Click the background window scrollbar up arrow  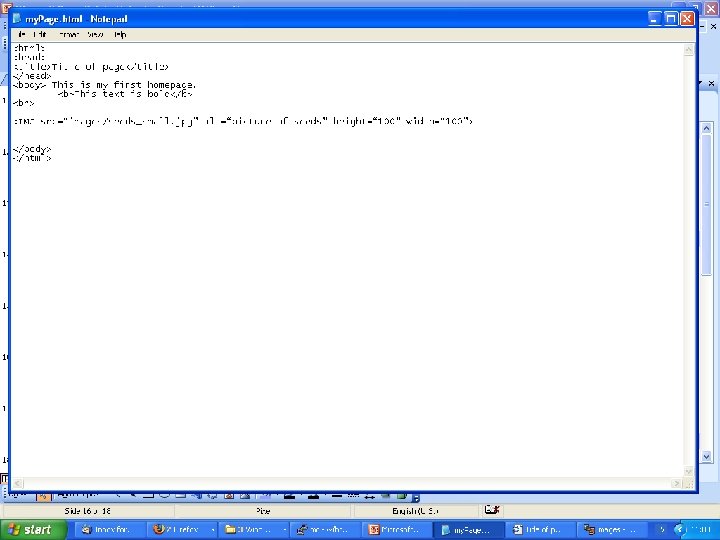click(x=706, y=128)
